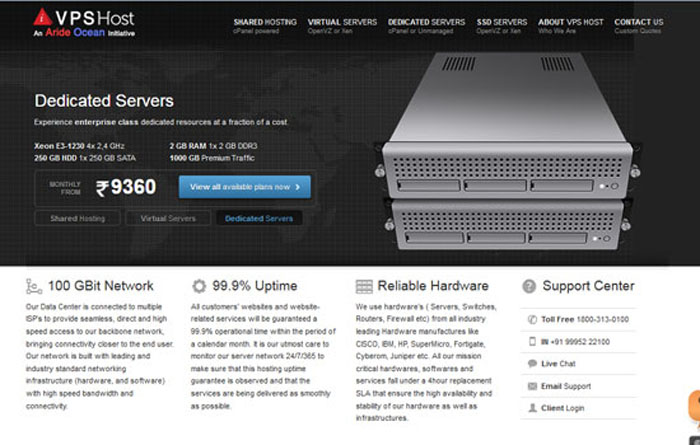Click the server hardware image
This screenshot has width=700, height=445.
point(507,152)
